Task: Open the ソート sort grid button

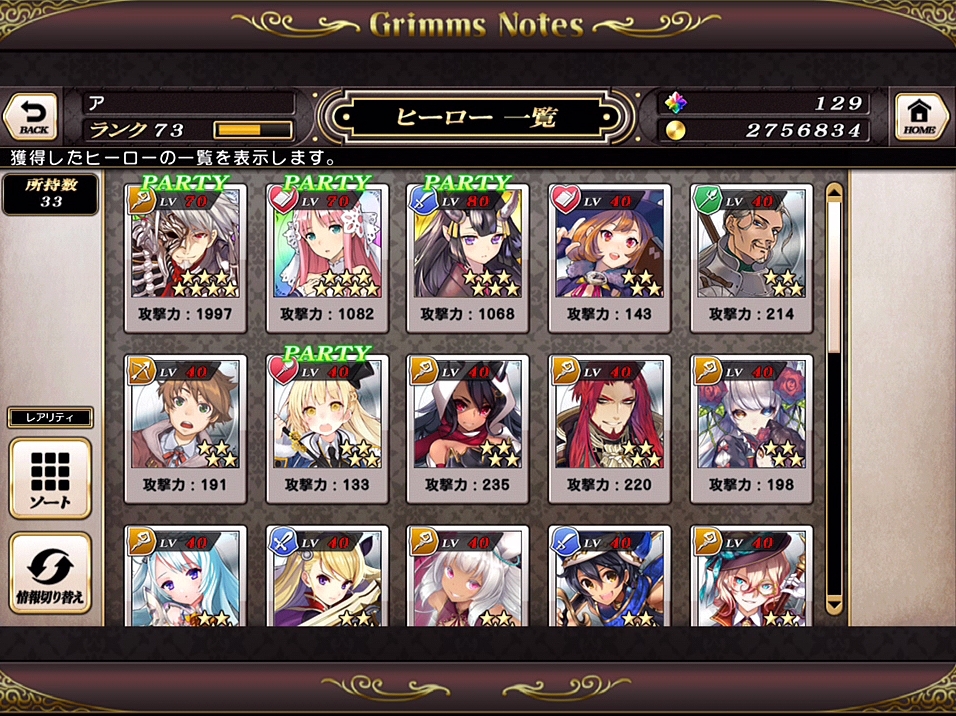Action: [50, 479]
